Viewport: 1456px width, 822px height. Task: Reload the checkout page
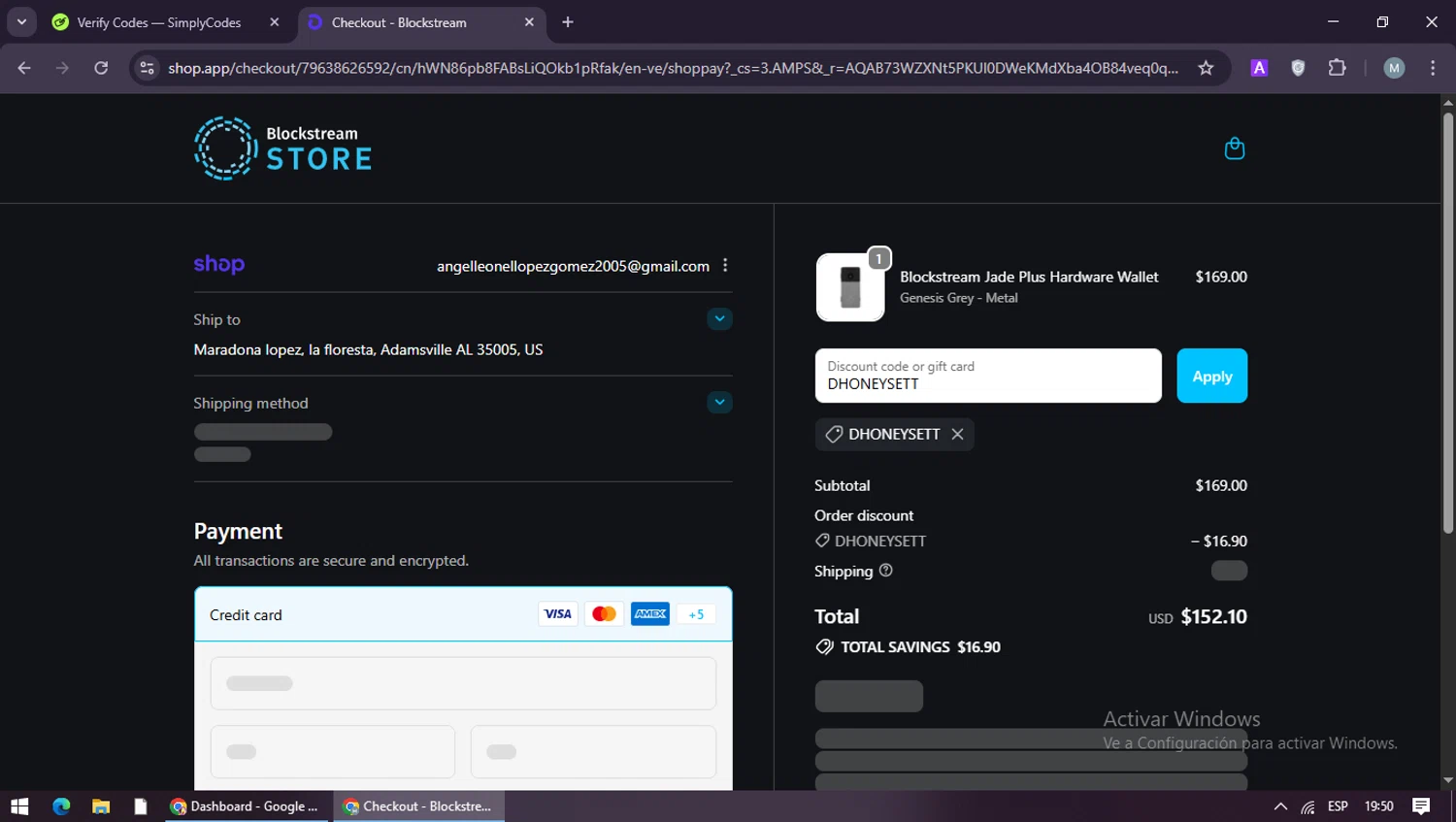click(x=101, y=68)
